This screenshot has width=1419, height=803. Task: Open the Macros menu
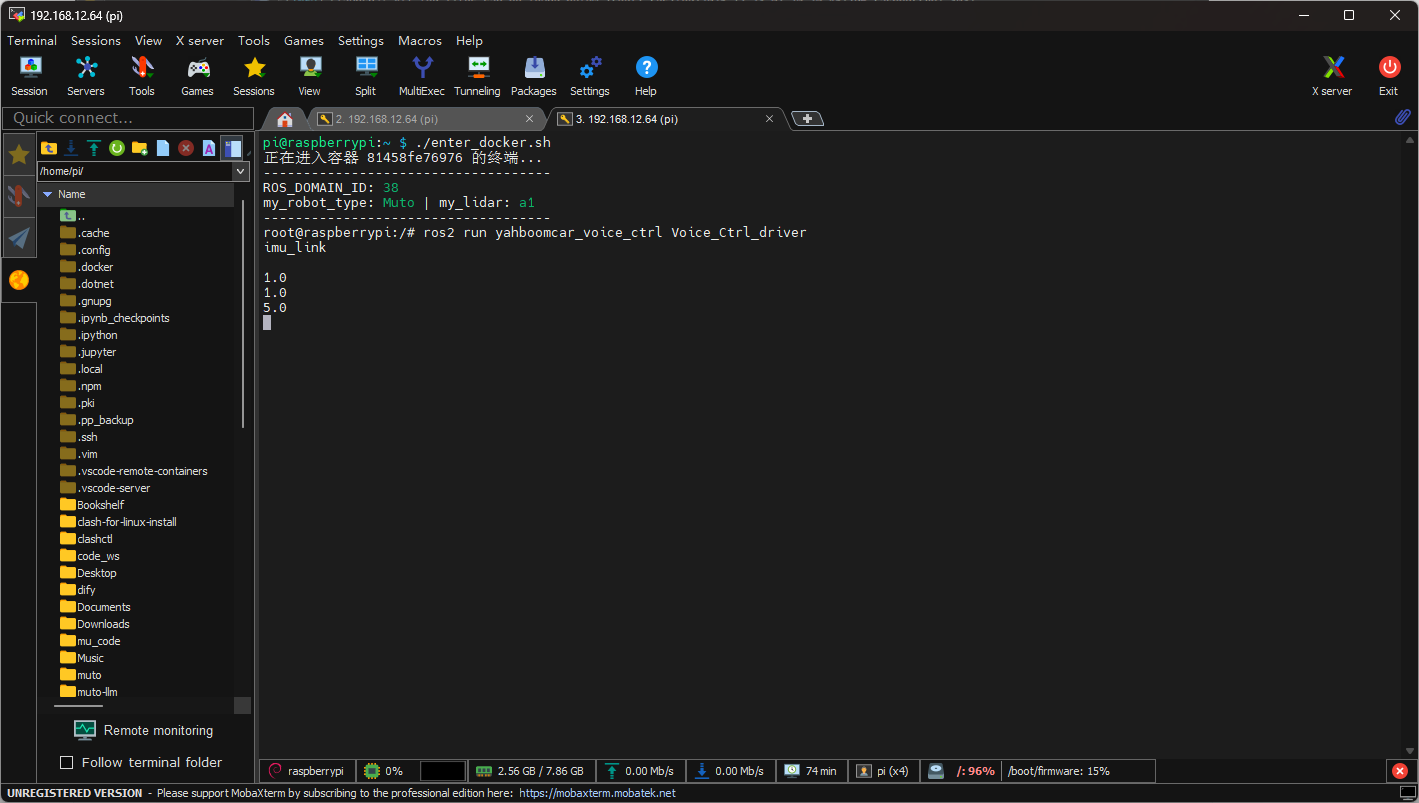point(420,41)
